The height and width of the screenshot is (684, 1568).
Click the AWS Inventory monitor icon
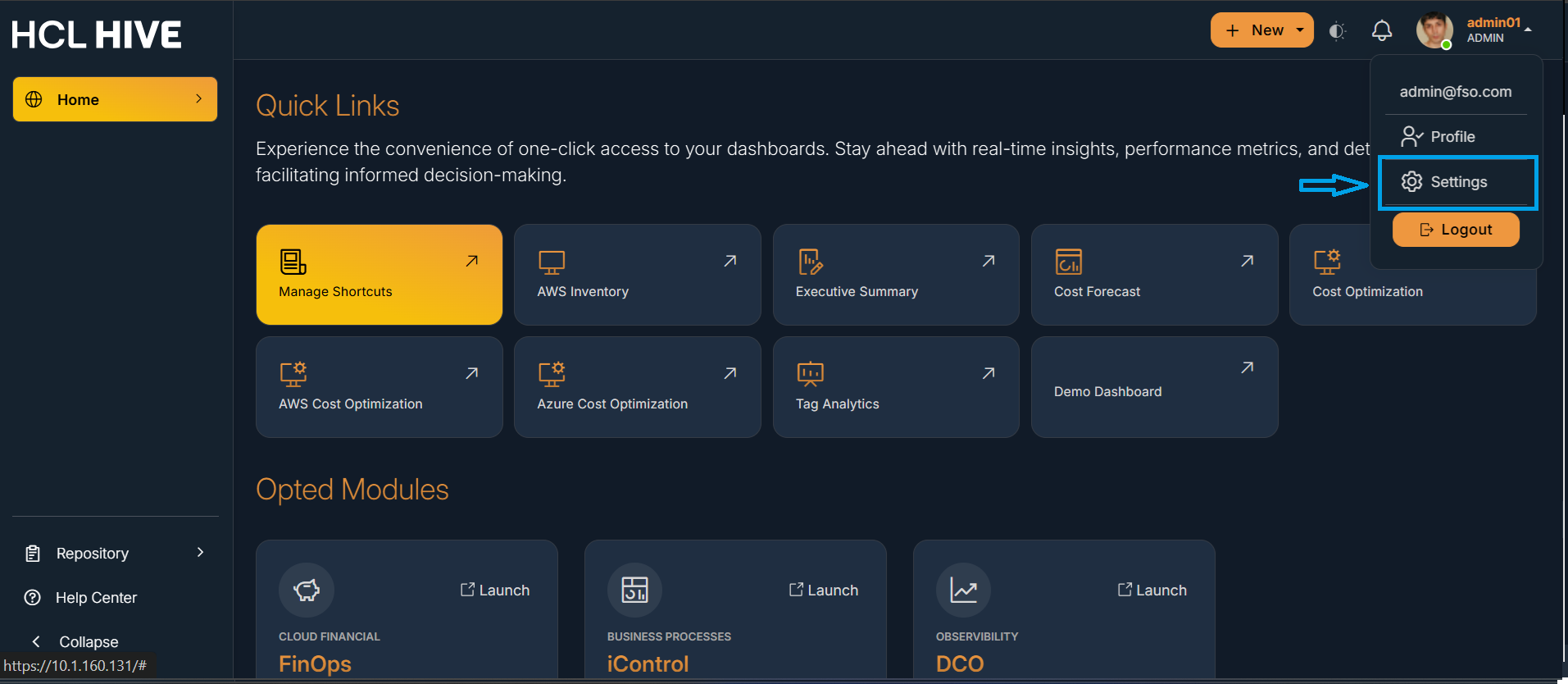point(551,262)
